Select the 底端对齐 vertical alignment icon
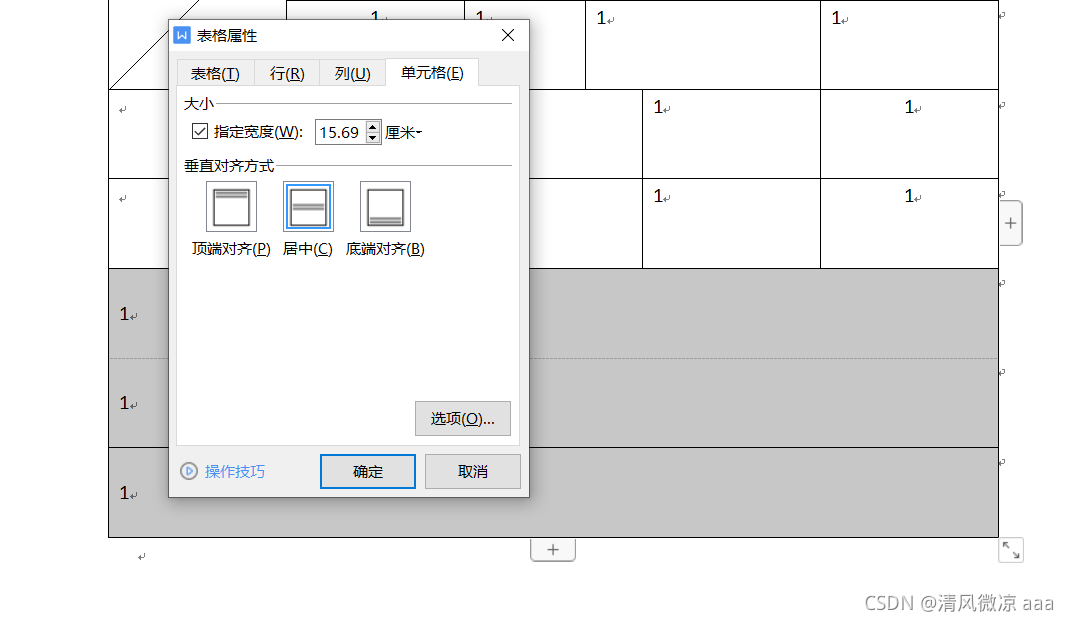This screenshot has height=621, width=1069. coord(384,206)
